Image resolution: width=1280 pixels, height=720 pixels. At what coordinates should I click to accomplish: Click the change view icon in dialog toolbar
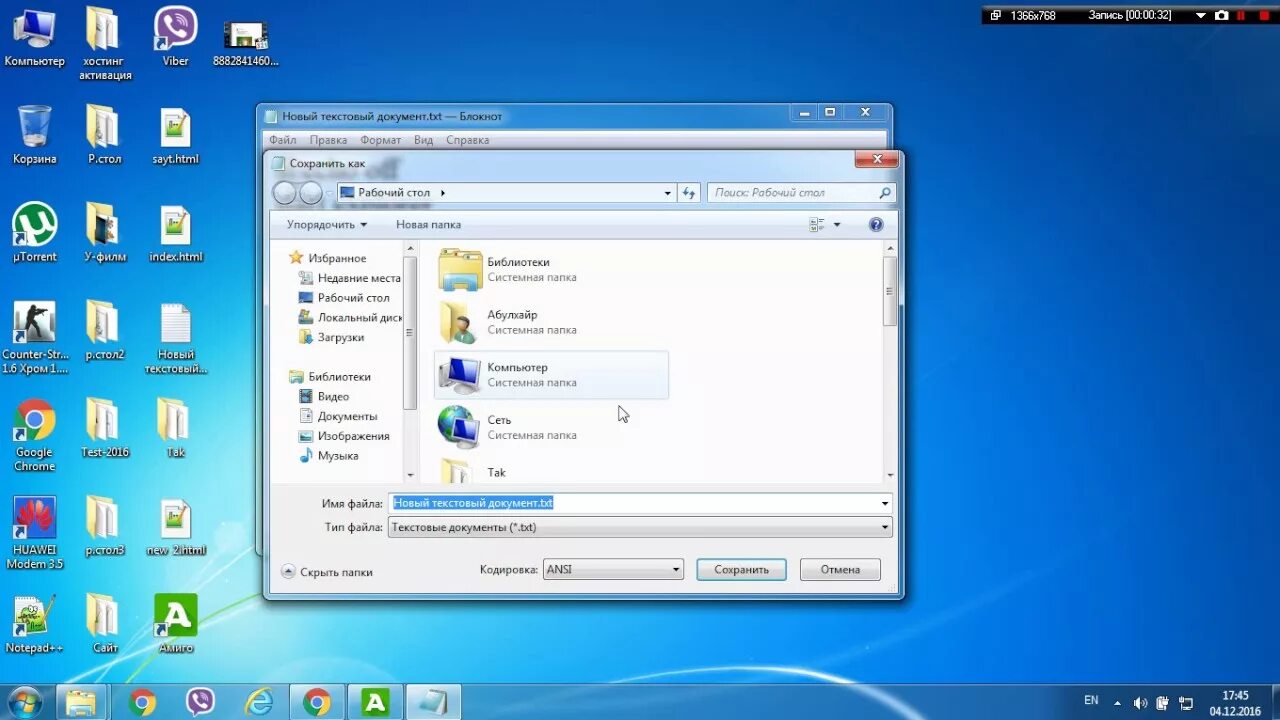click(x=817, y=225)
